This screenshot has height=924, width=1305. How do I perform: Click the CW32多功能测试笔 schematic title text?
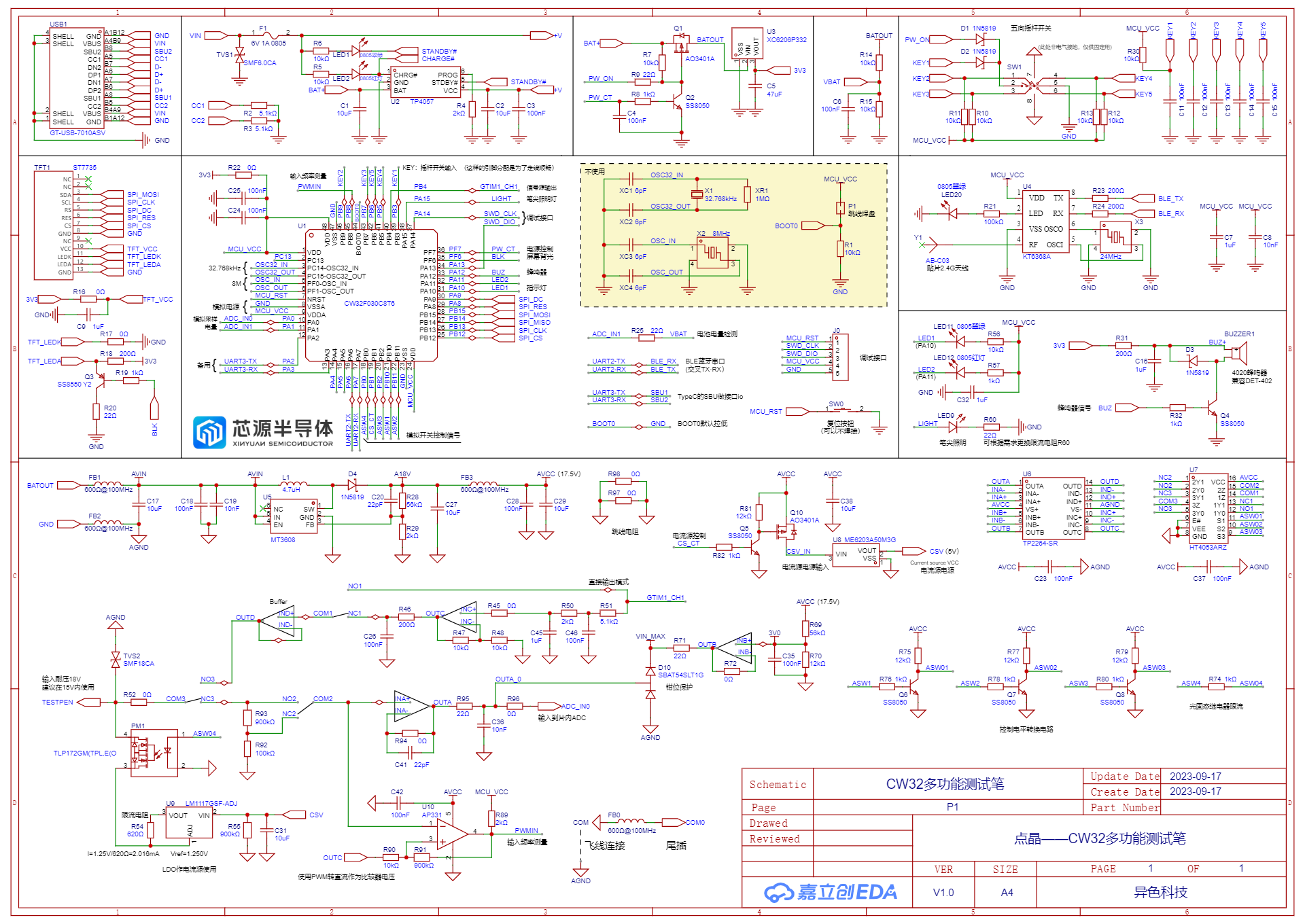[945, 784]
